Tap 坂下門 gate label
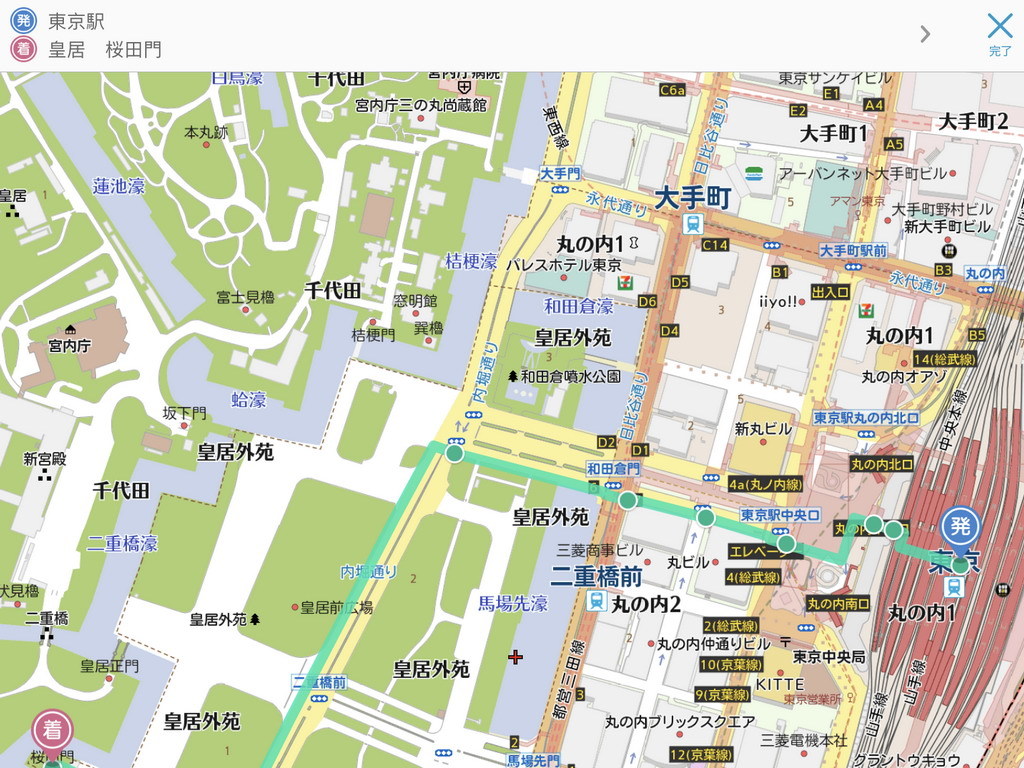 [x=184, y=413]
